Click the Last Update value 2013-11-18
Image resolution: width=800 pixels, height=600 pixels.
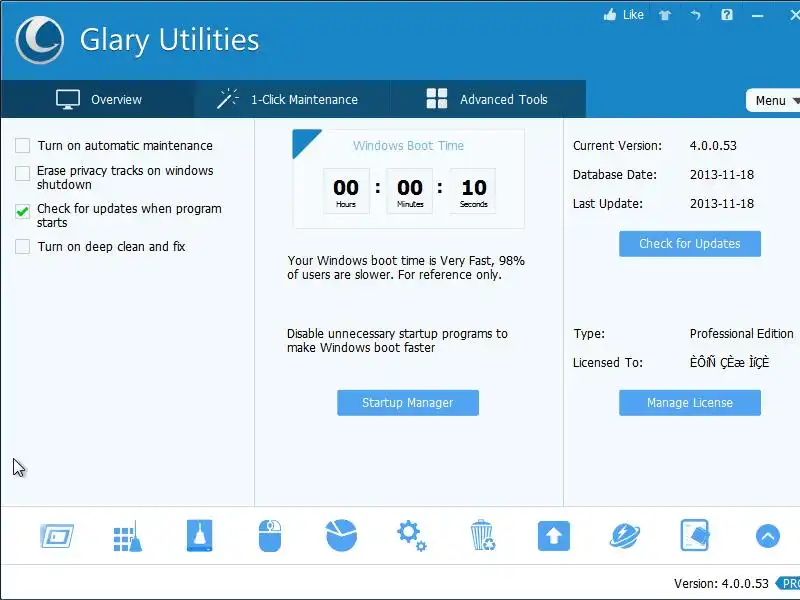722,204
